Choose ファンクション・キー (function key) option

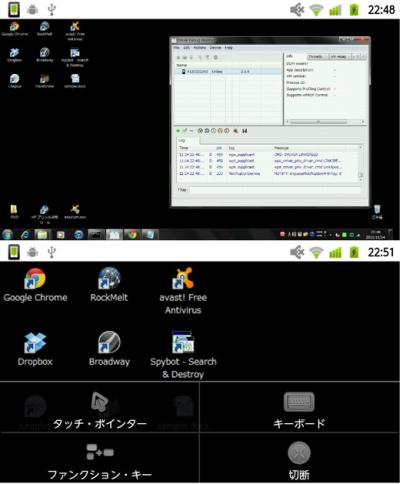click(100, 458)
